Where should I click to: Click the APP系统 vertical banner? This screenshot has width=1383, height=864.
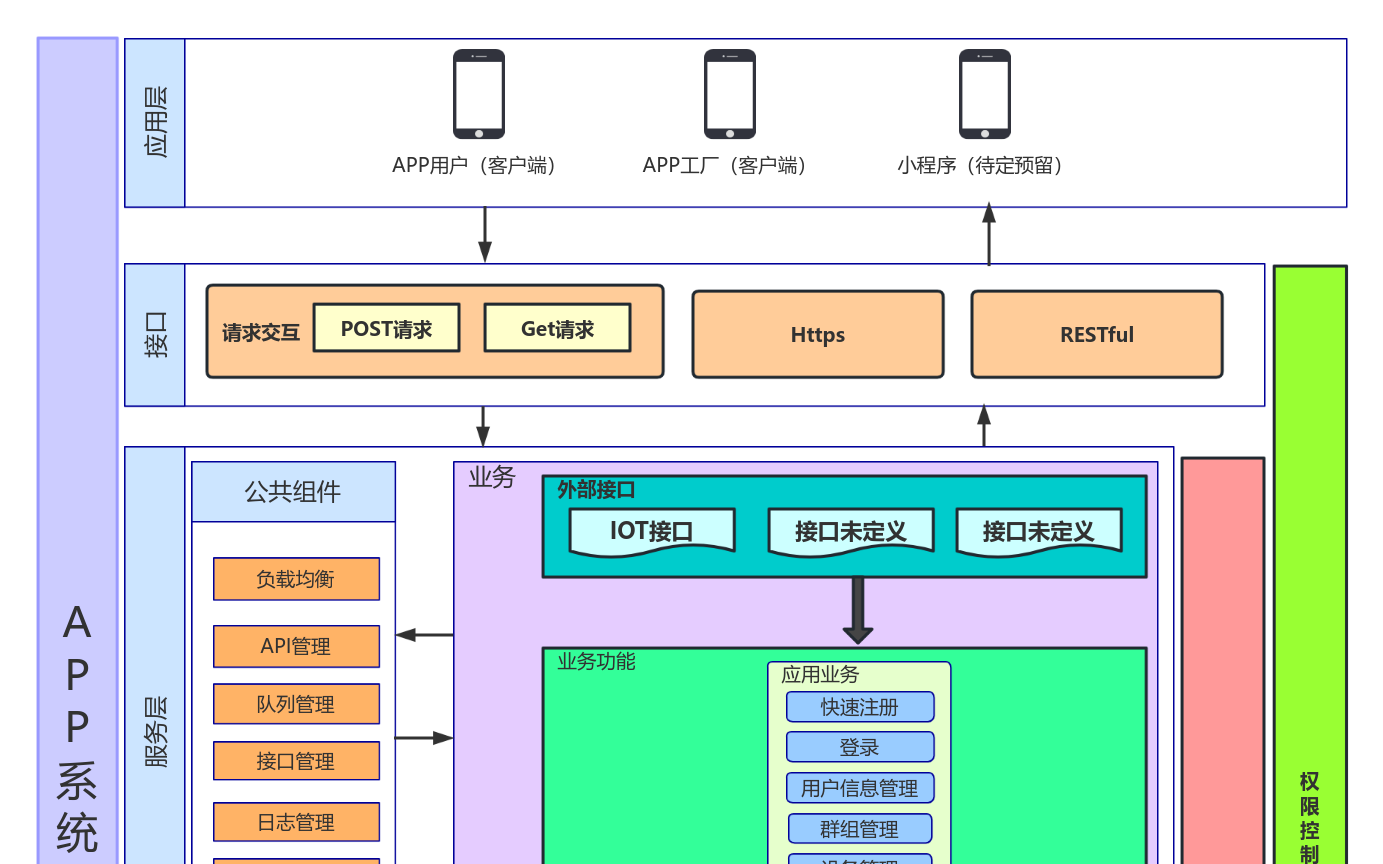[x=78, y=451]
